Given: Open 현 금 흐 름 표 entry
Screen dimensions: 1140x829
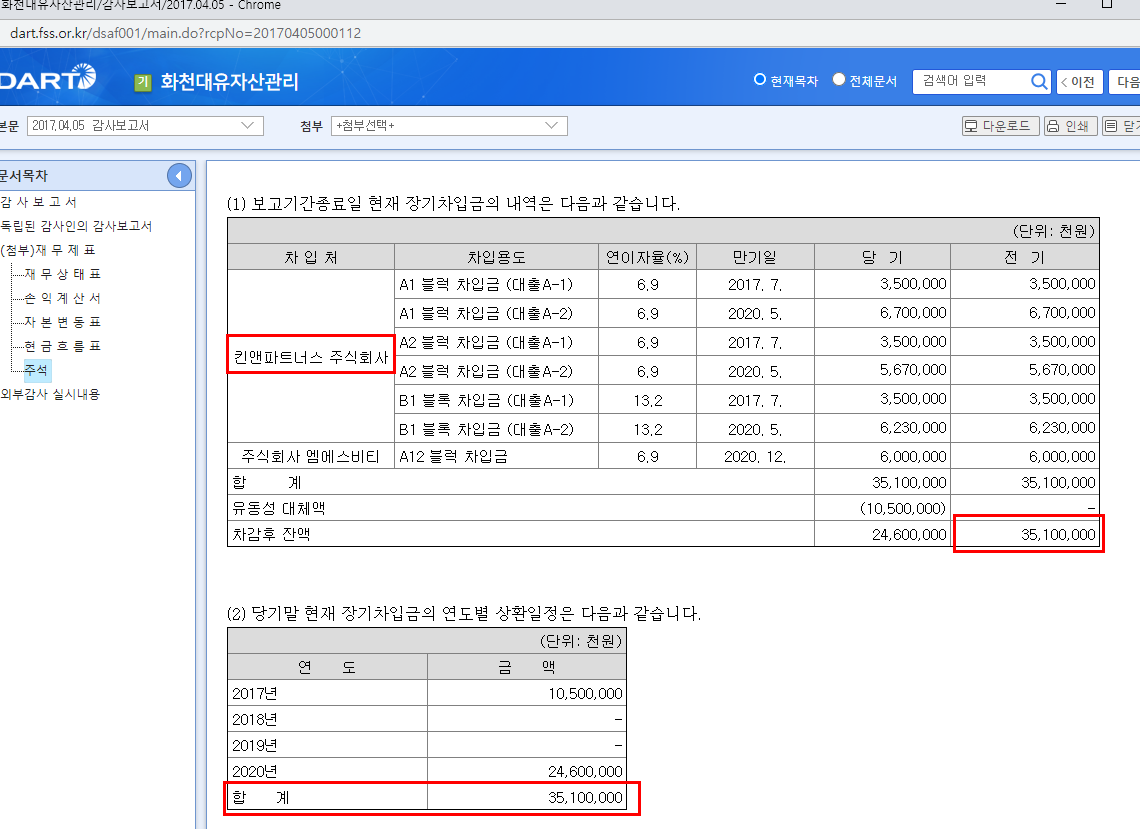Looking at the screenshot, I should (63, 346).
